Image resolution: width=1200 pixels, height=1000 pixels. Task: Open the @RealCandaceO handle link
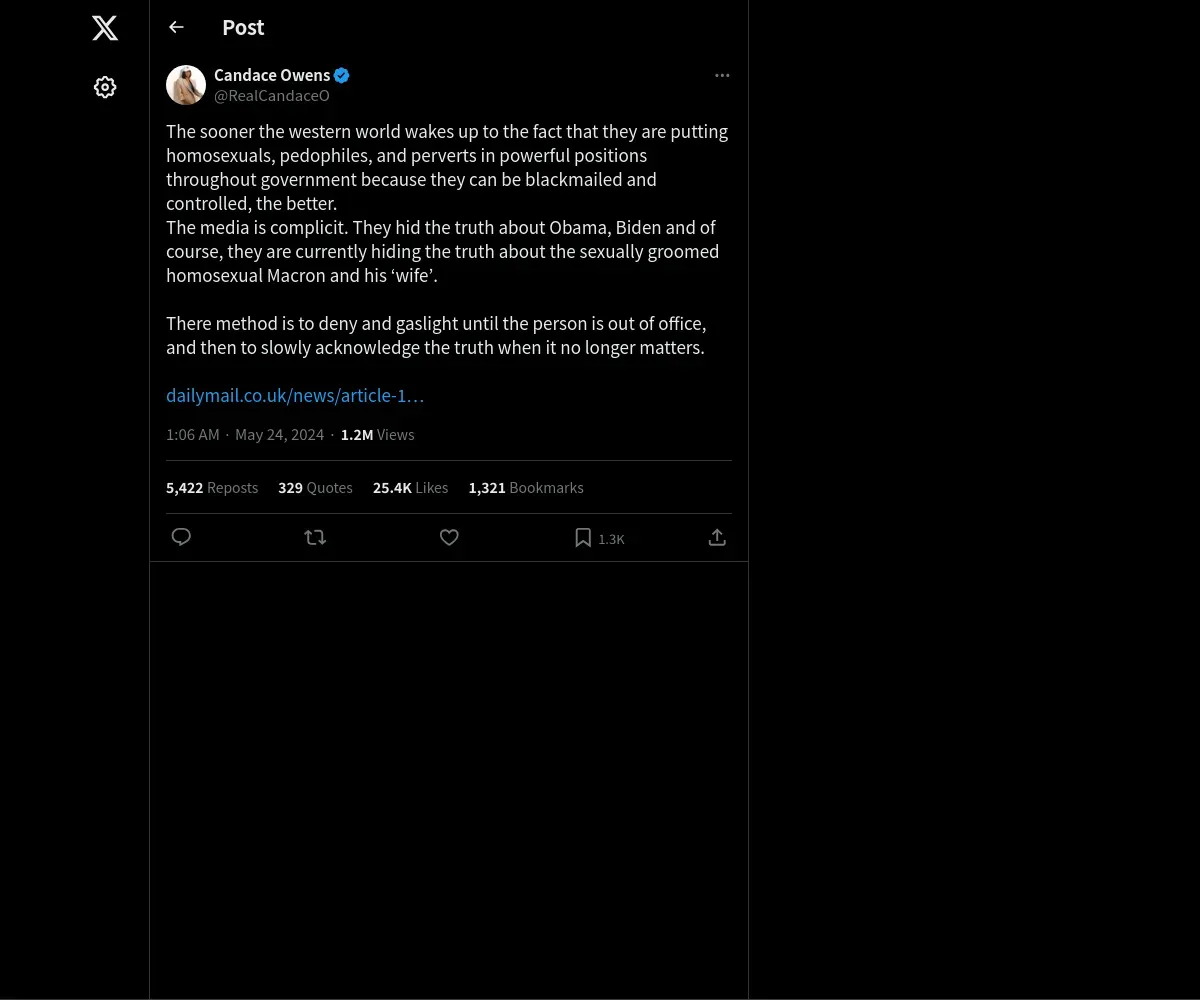click(272, 96)
